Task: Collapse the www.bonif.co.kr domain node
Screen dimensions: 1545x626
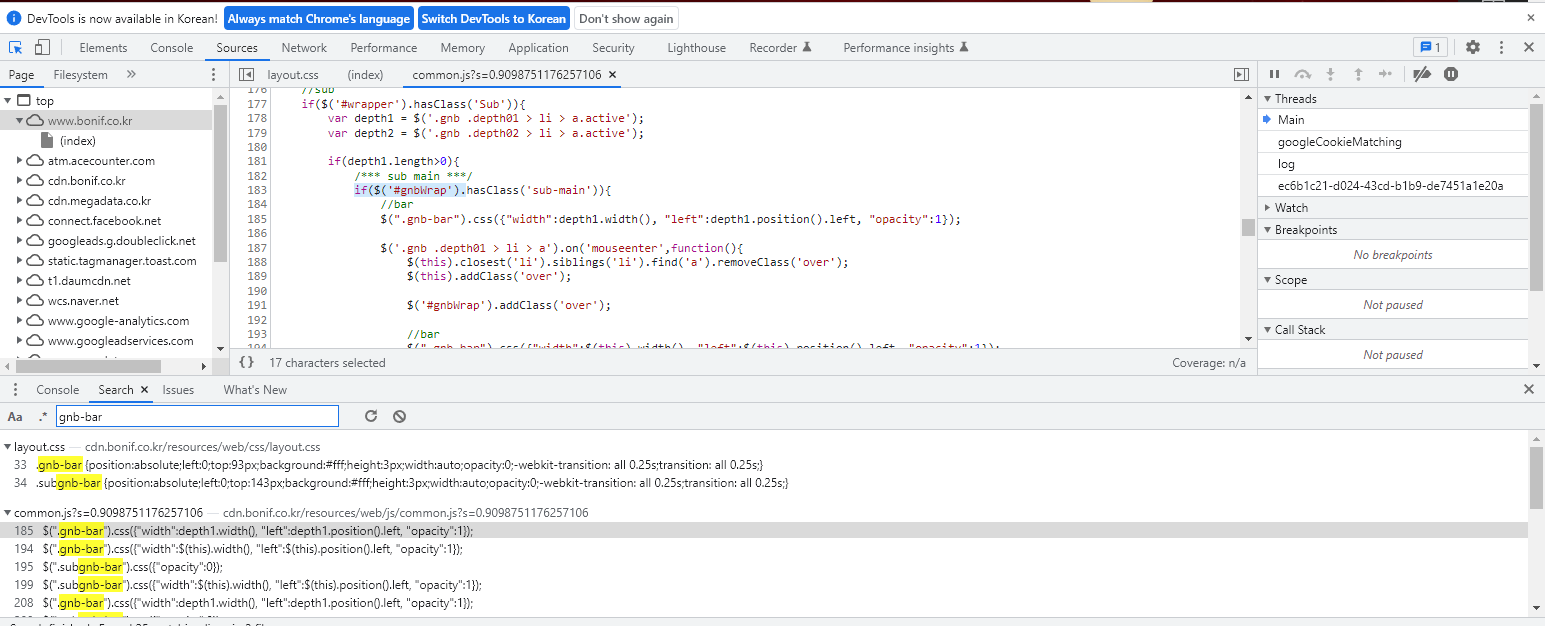Action: click(x=20, y=121)
